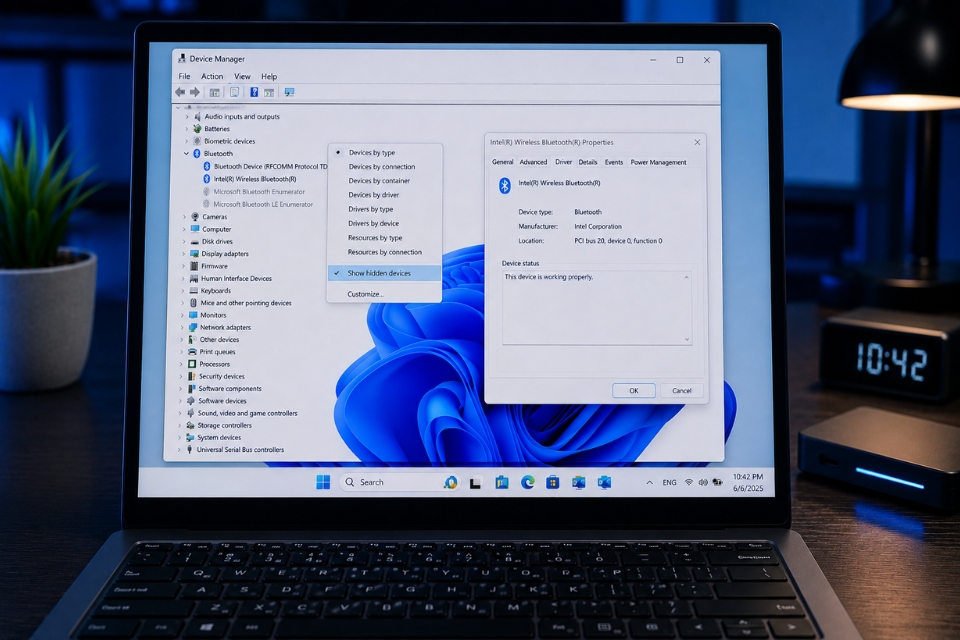Collapse the Bluetooth category
The image size is (960, 640).
click(186, 154)
